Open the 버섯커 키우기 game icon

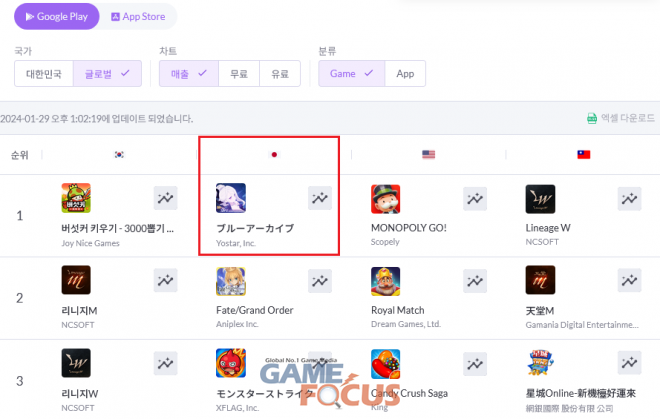[76, 198]
